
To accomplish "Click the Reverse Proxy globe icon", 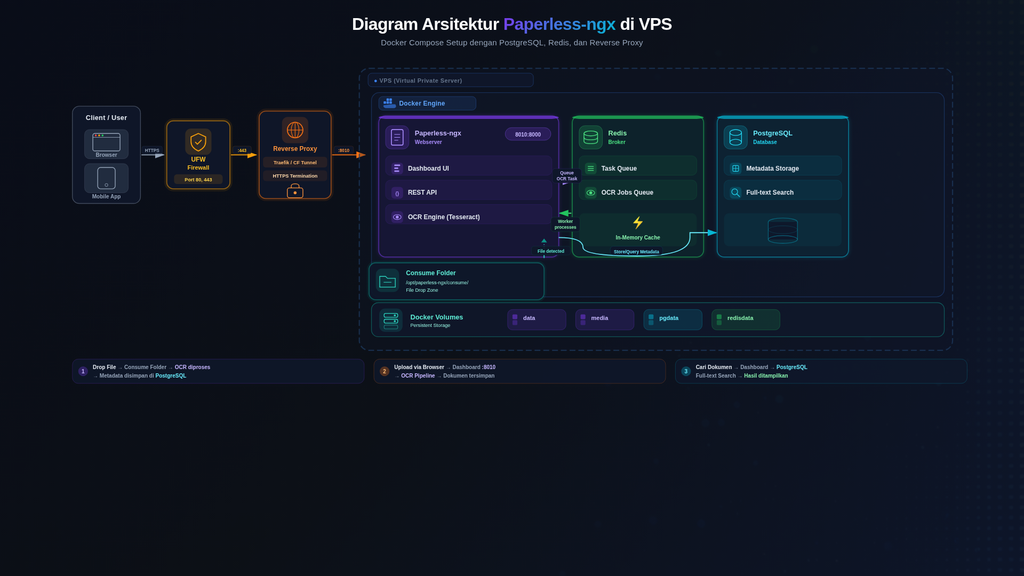I will (295, 130).
